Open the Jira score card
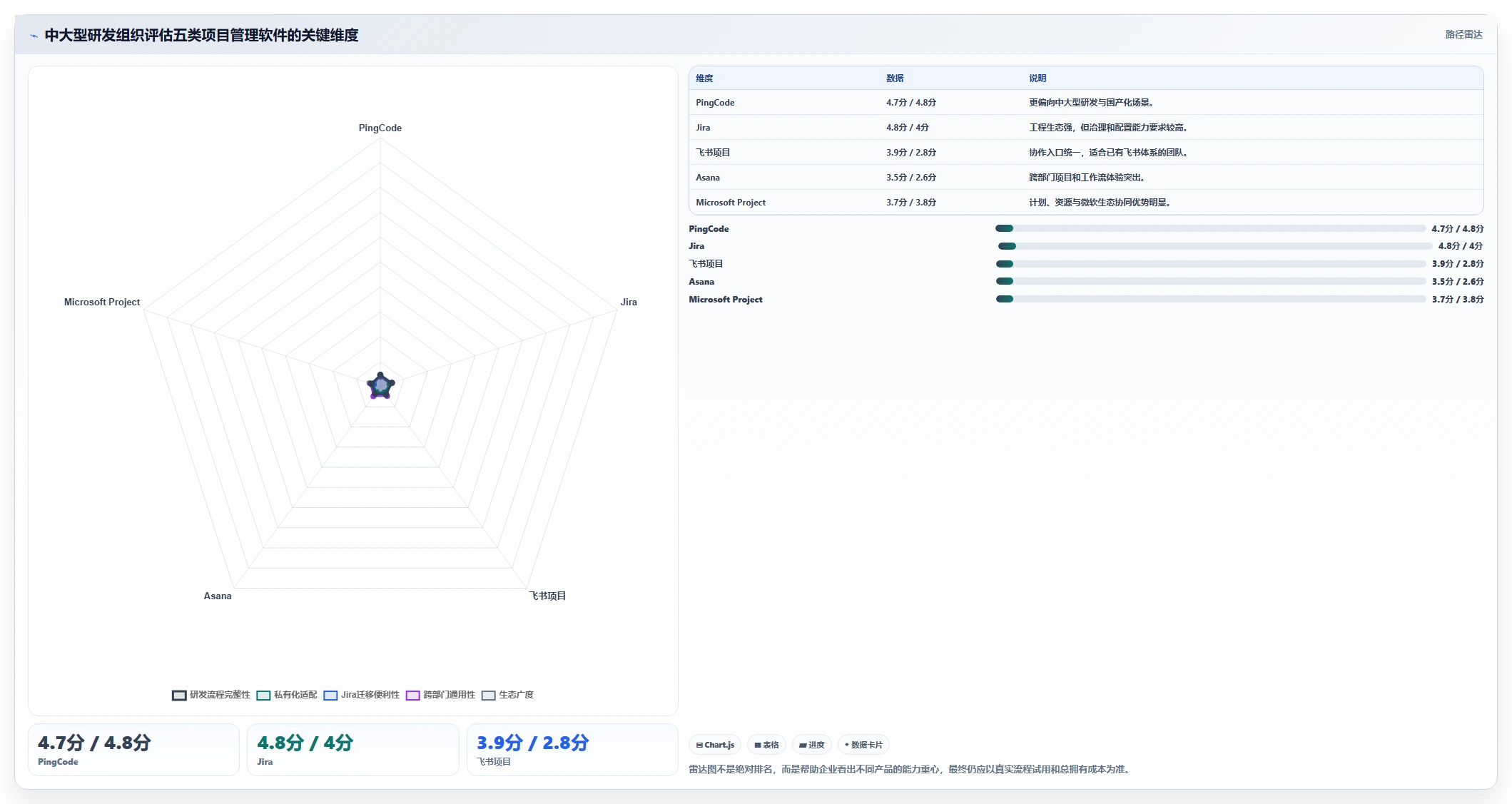The height and width of the screenshot is (804, 1512). 352,750
